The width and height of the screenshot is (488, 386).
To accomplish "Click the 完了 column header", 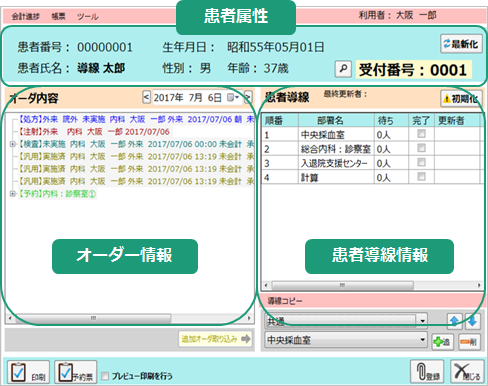I will 421,120.
